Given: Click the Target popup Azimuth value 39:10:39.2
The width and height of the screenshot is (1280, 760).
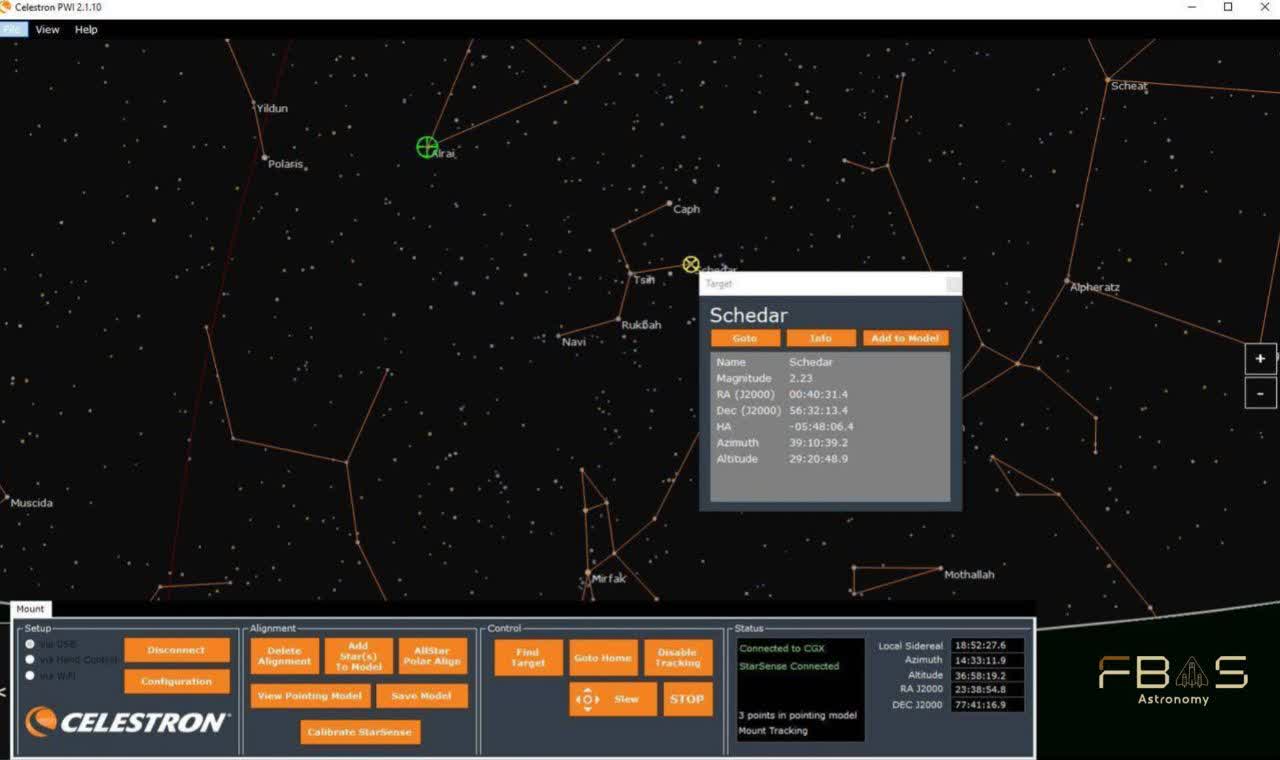Looking at the screenshot, I should click(x=818, y=443).
